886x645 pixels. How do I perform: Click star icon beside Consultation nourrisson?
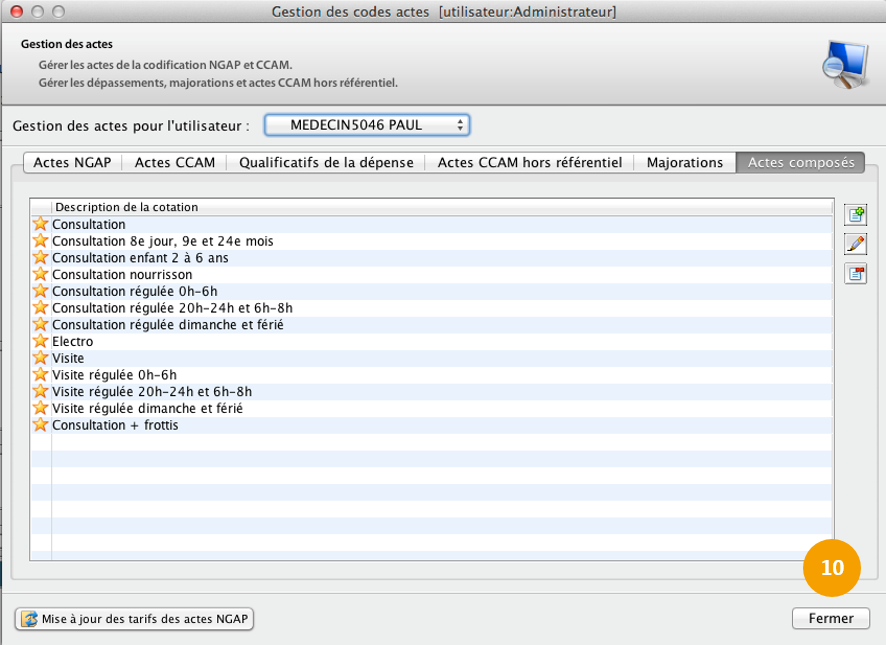pyautogui.click(x=41, y=274)
